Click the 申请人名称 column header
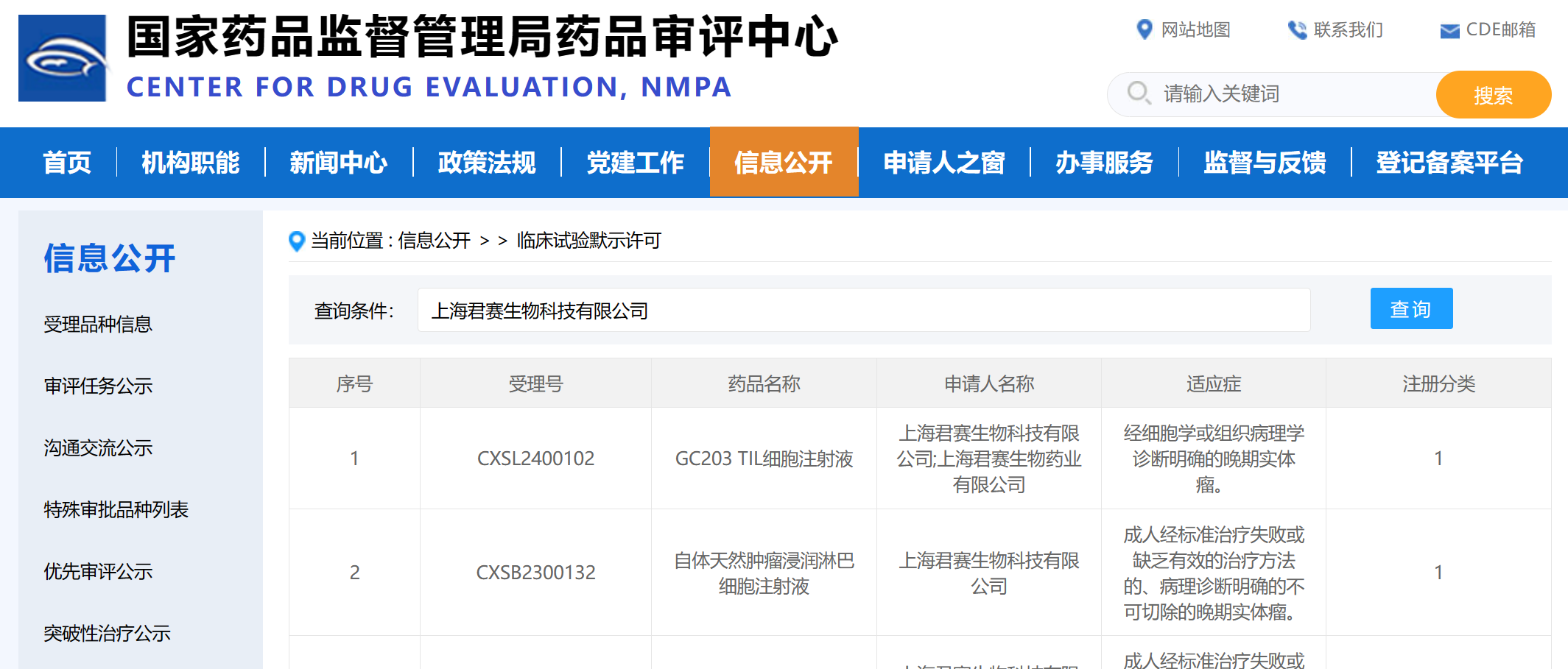The width and height of the screenshot is (1568, 669). pyautogui.click(x=989, y=383)
